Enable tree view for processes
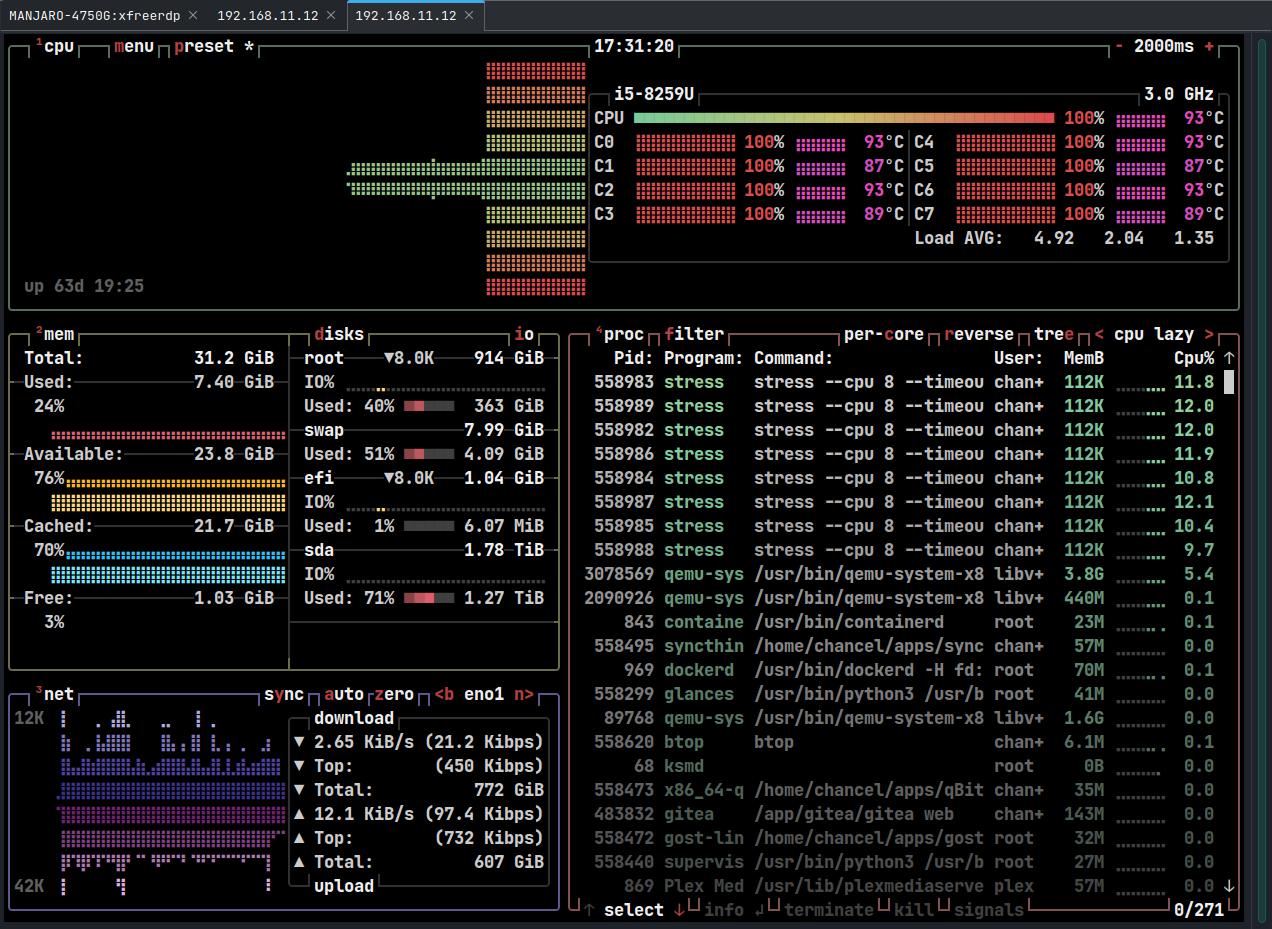Viewport: 1272px width, 929px height. tap(1054, 334)
